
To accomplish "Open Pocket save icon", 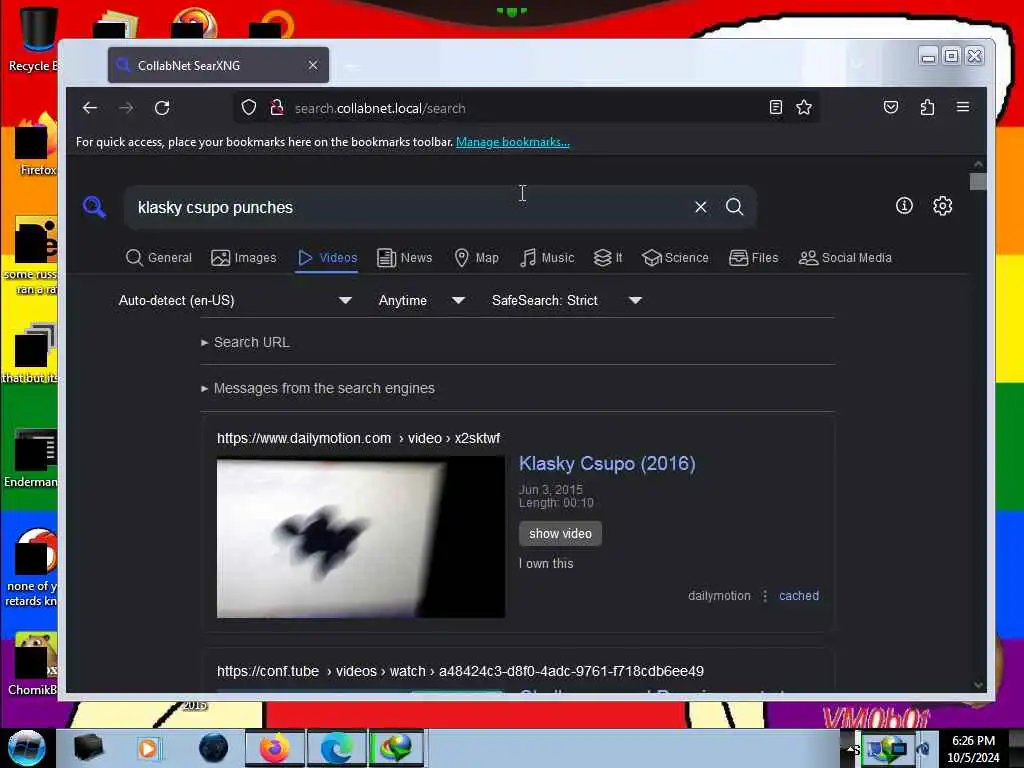I will click(891, 107).
